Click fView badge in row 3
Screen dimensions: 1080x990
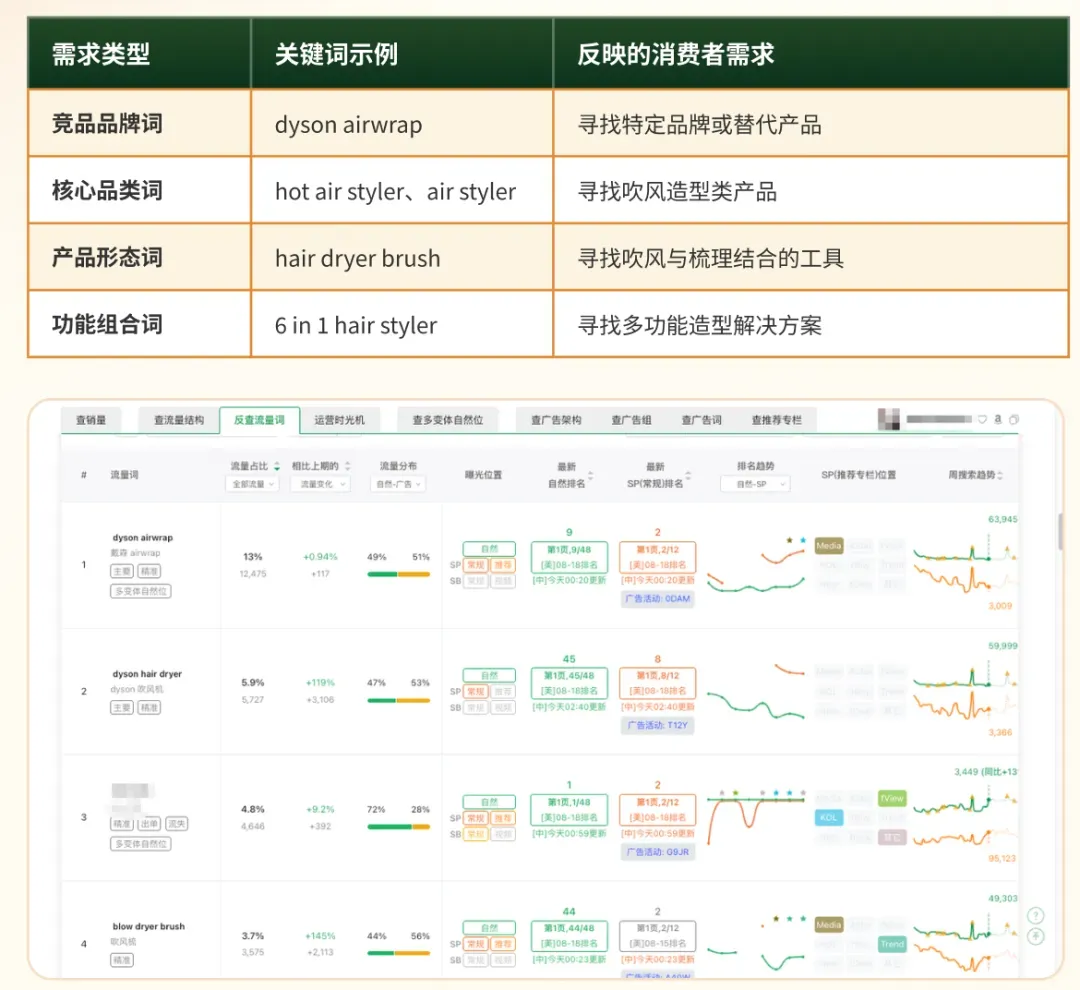coord(892,798)
